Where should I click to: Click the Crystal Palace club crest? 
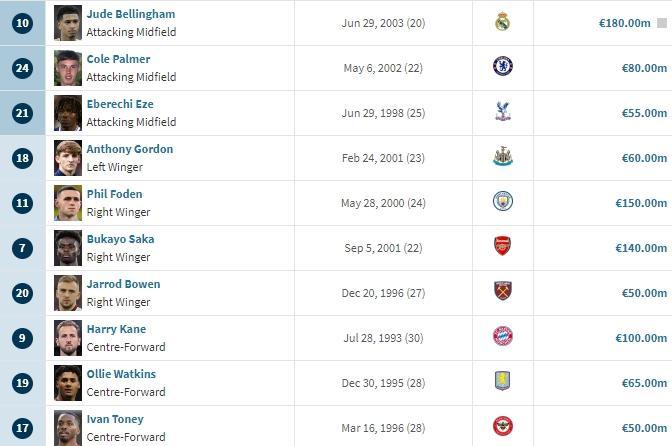click(x=502, y=112)
